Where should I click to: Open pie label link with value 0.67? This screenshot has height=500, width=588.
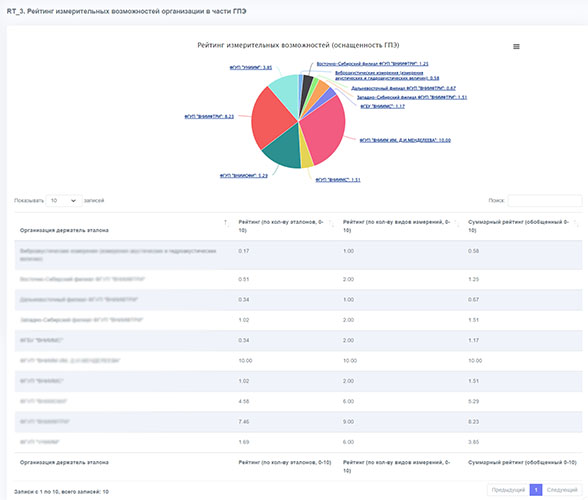(x=403, y=88)
